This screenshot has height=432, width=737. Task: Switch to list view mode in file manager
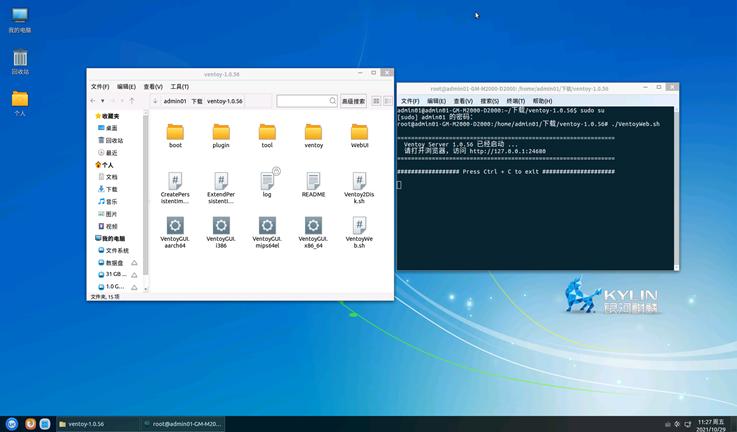coord(387,101)
